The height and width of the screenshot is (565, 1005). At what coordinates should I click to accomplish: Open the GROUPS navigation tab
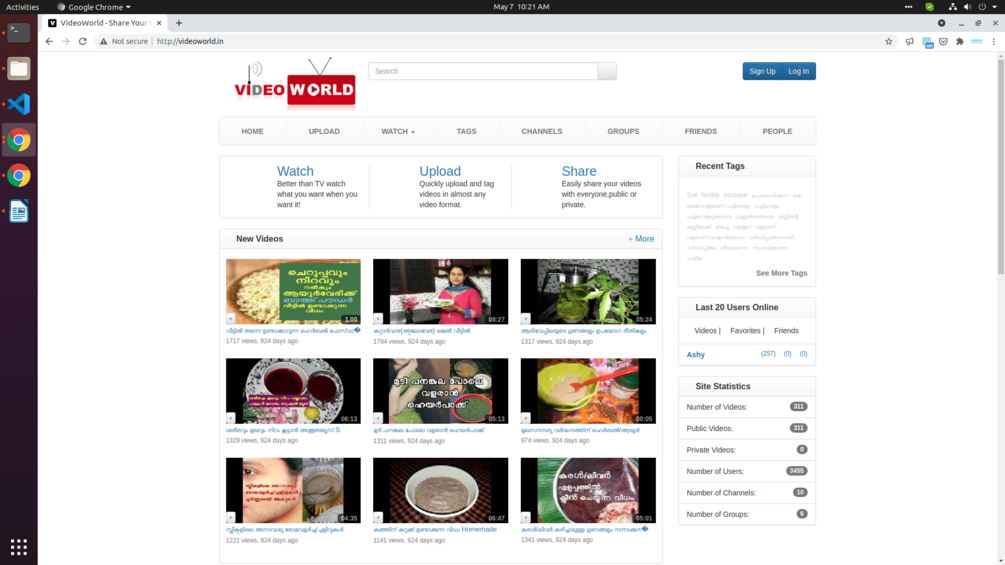623,131
